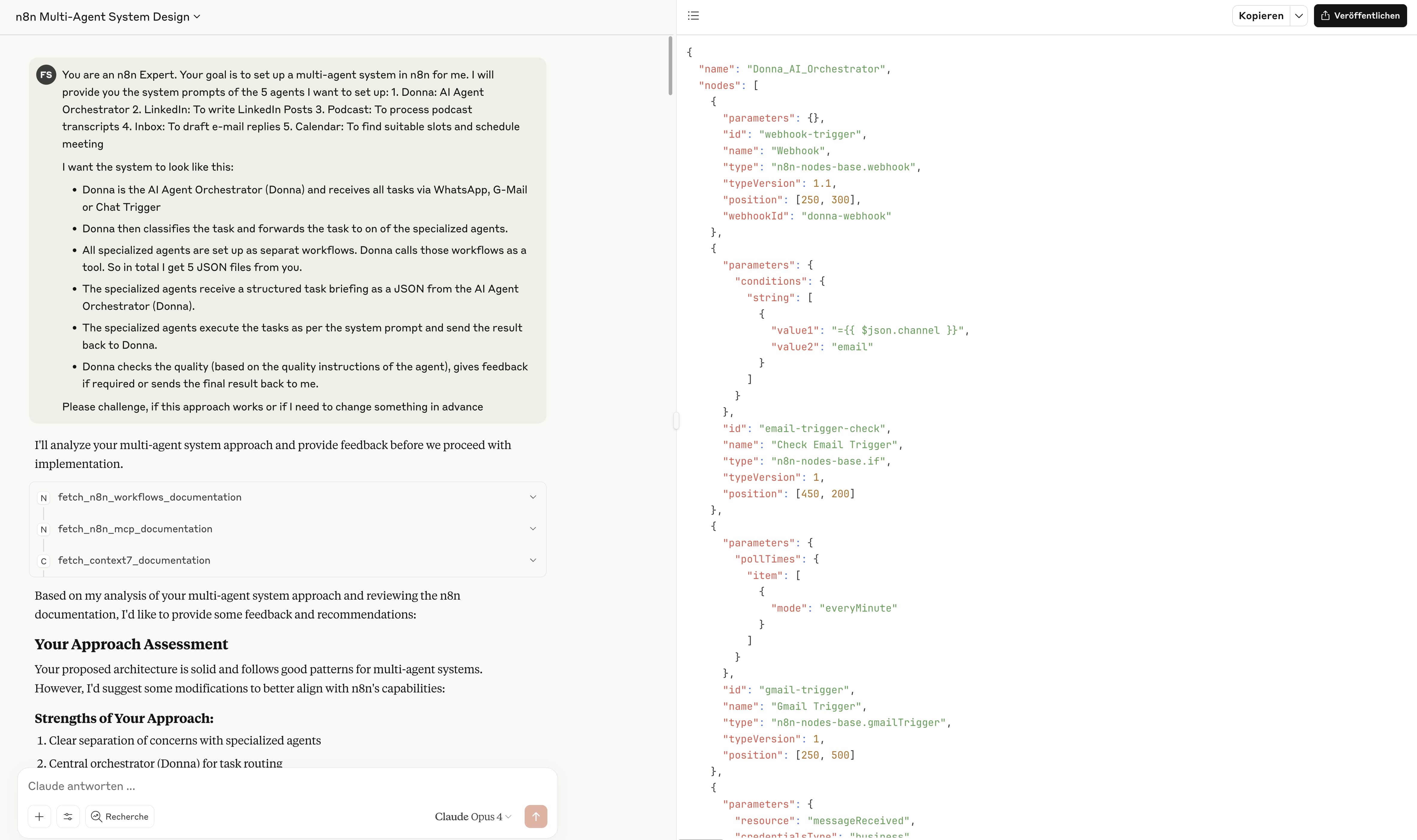The image size is (1417, 840).
Task: Click the send message arrow button
Action: coord(535,816)
